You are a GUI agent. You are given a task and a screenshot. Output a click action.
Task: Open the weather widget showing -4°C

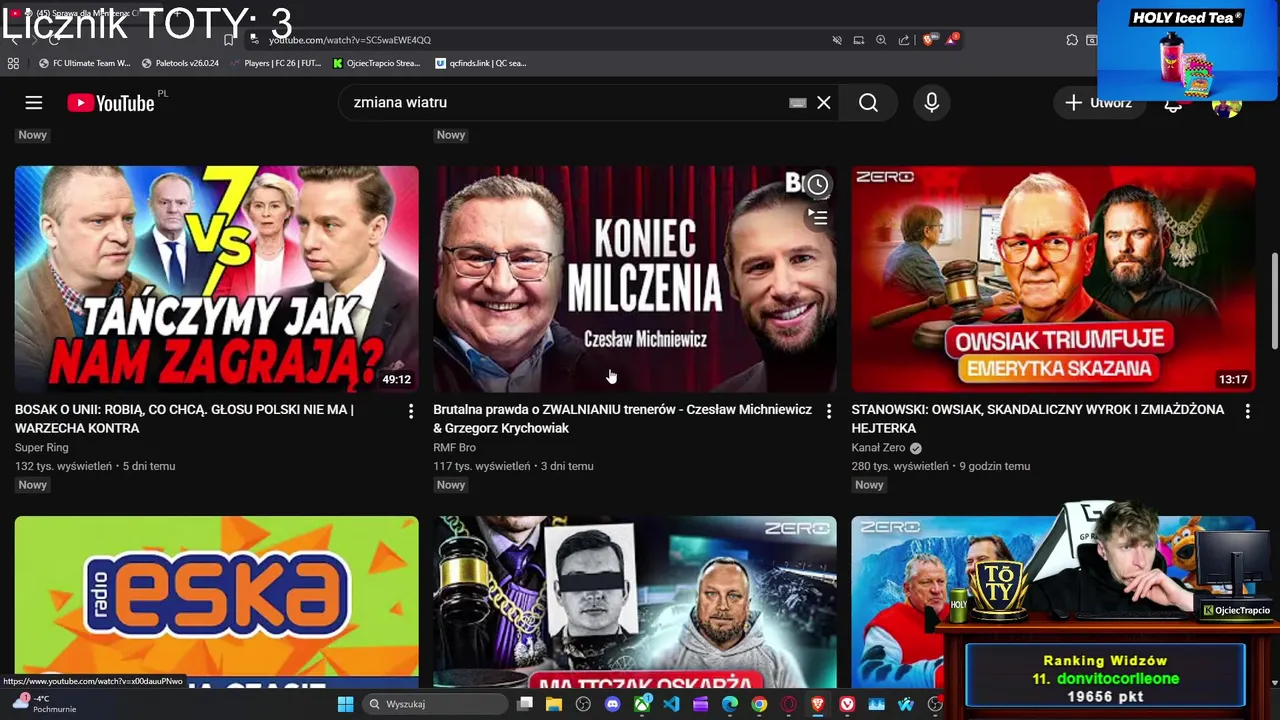[x=45, y=704]
